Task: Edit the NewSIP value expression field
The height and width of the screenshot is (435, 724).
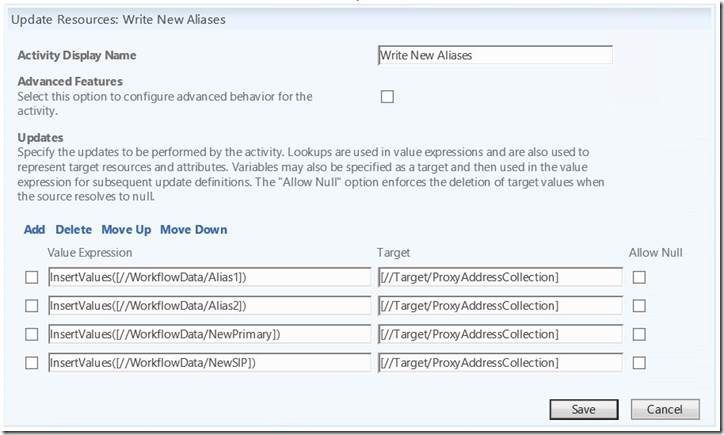Action: click(209, 362)
